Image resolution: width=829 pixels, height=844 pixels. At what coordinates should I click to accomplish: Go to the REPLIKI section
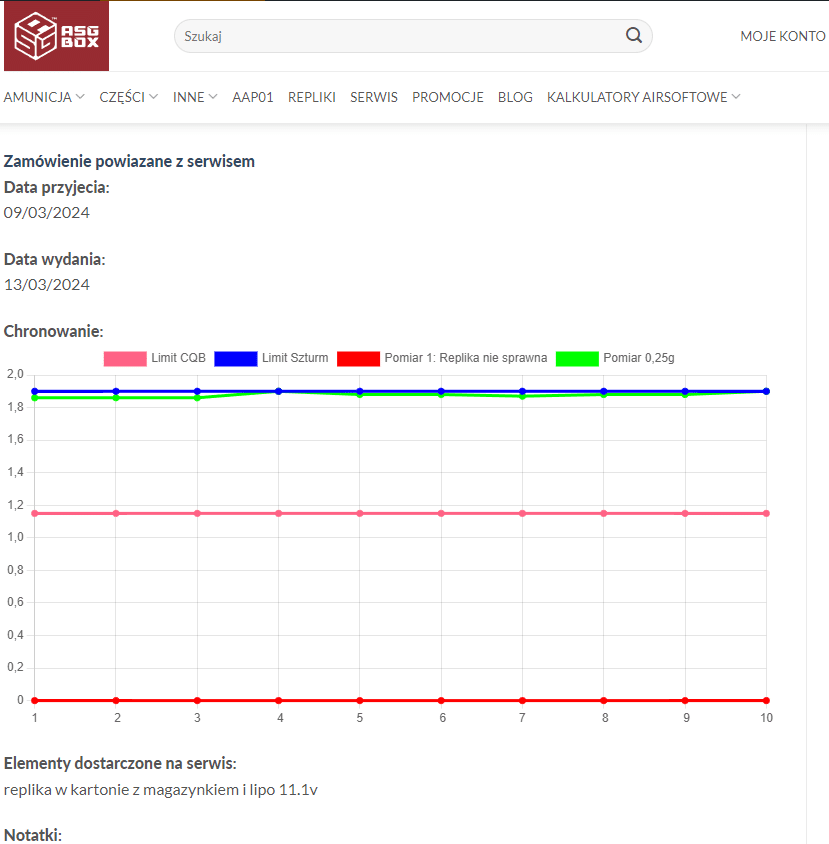click(x=312, y=97)
